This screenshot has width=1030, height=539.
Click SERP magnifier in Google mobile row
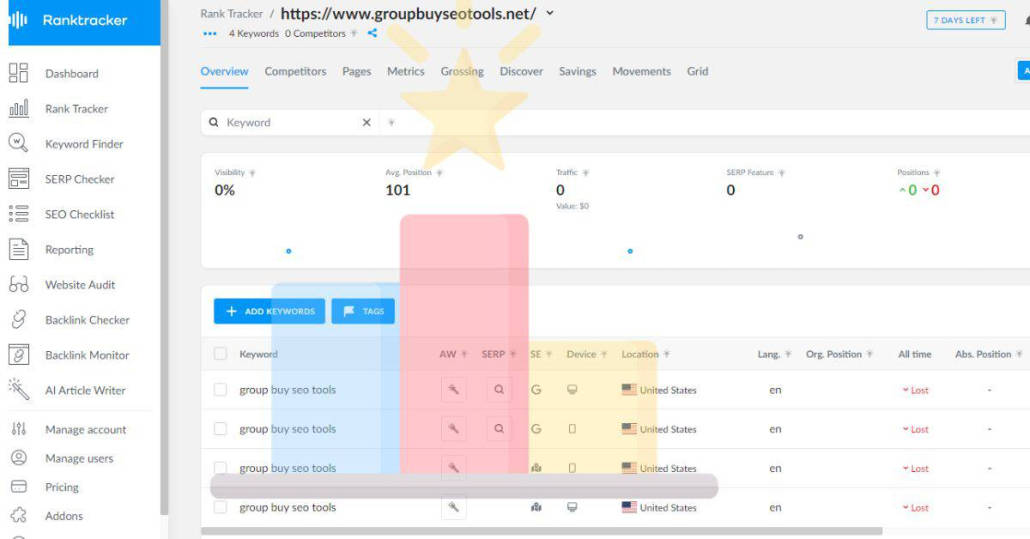pos(499,429)
